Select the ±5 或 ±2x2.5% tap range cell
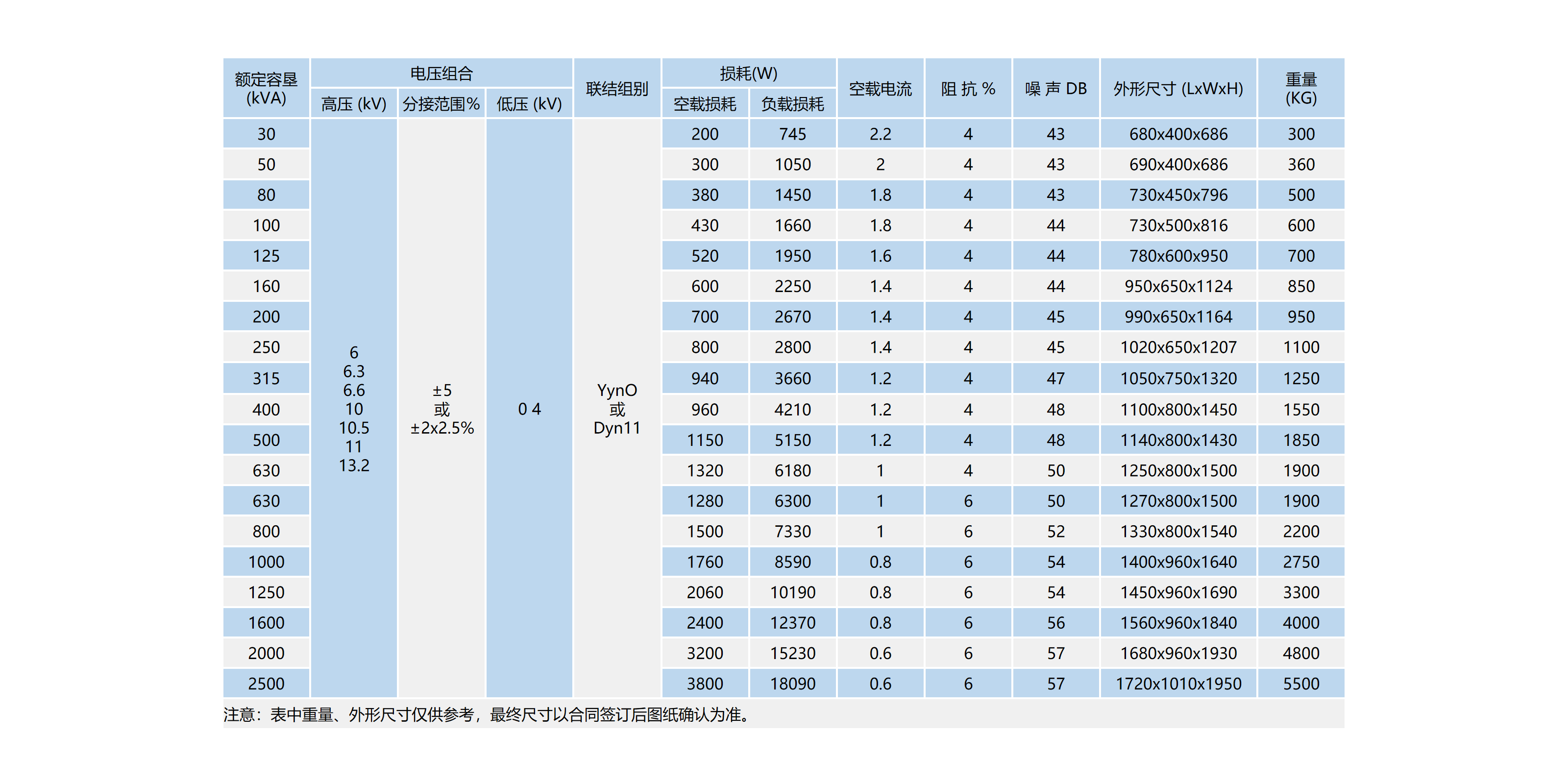 (441, 409)
